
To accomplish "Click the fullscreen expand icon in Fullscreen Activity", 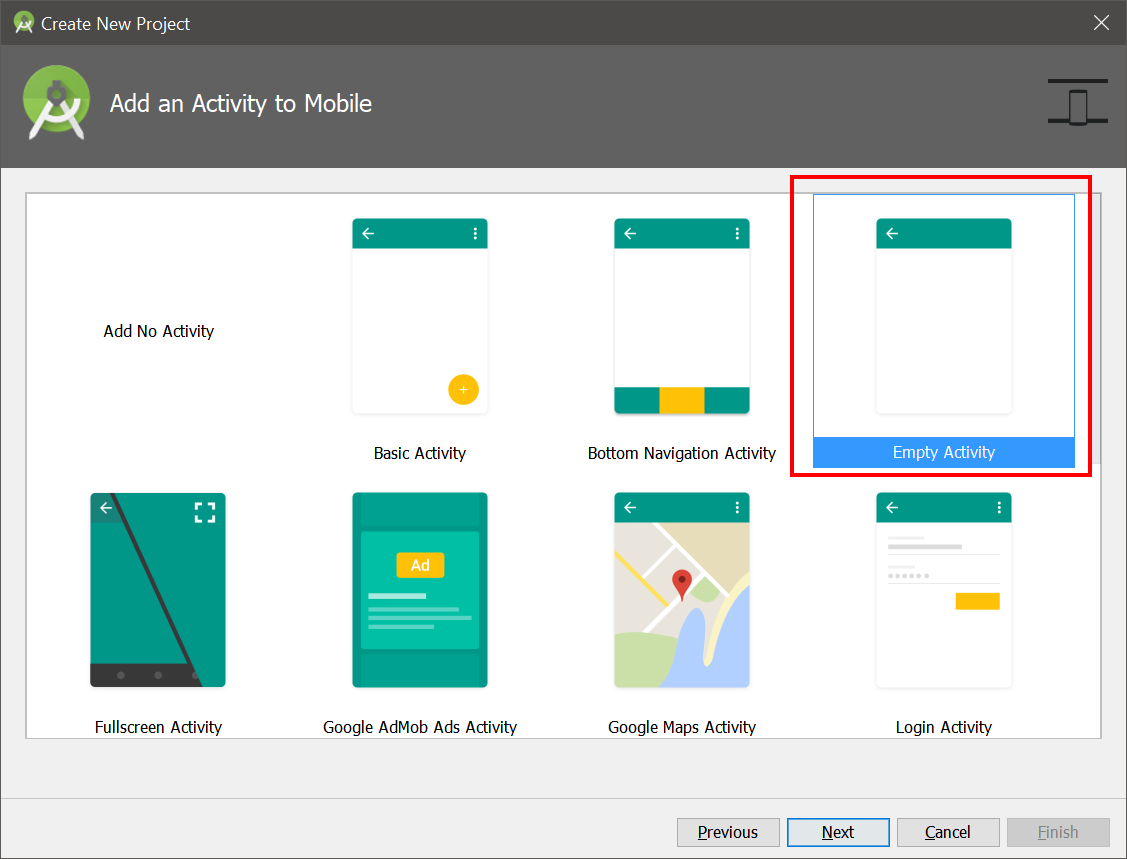I will click(x=205, y=512).
